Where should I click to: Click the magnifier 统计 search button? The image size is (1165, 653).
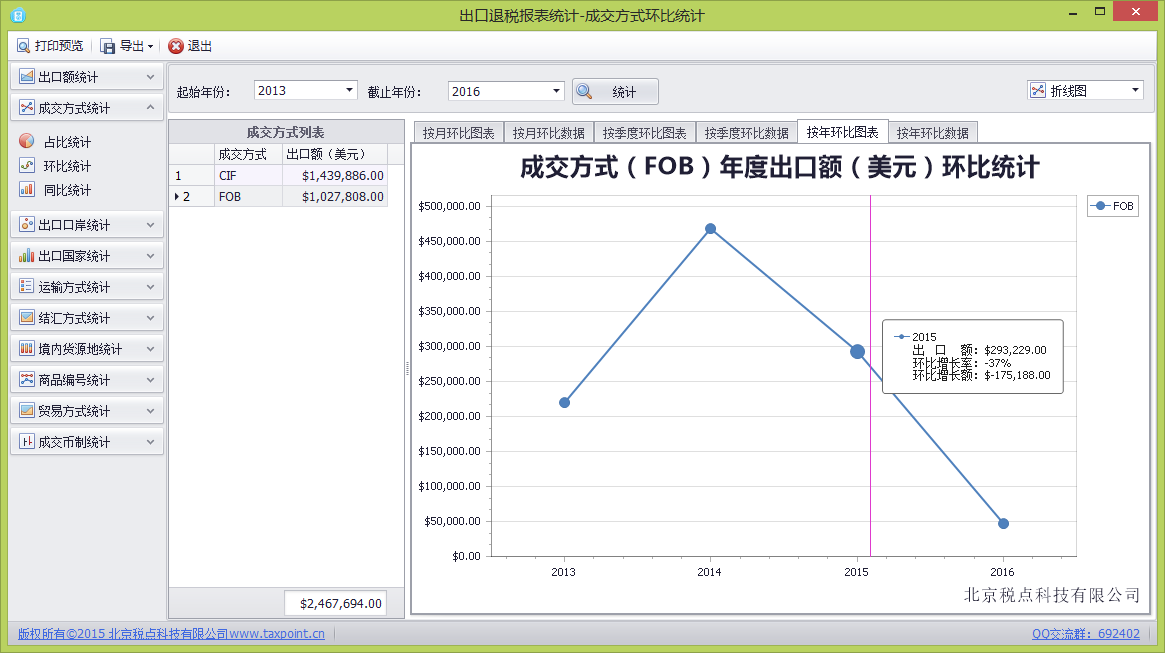615,92
